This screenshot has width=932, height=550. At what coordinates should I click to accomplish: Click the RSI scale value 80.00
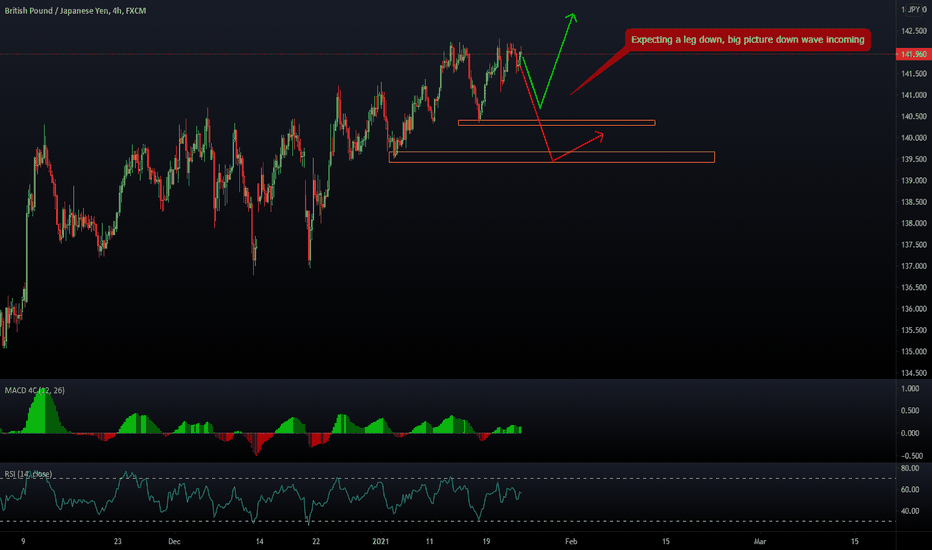point(910,469)
